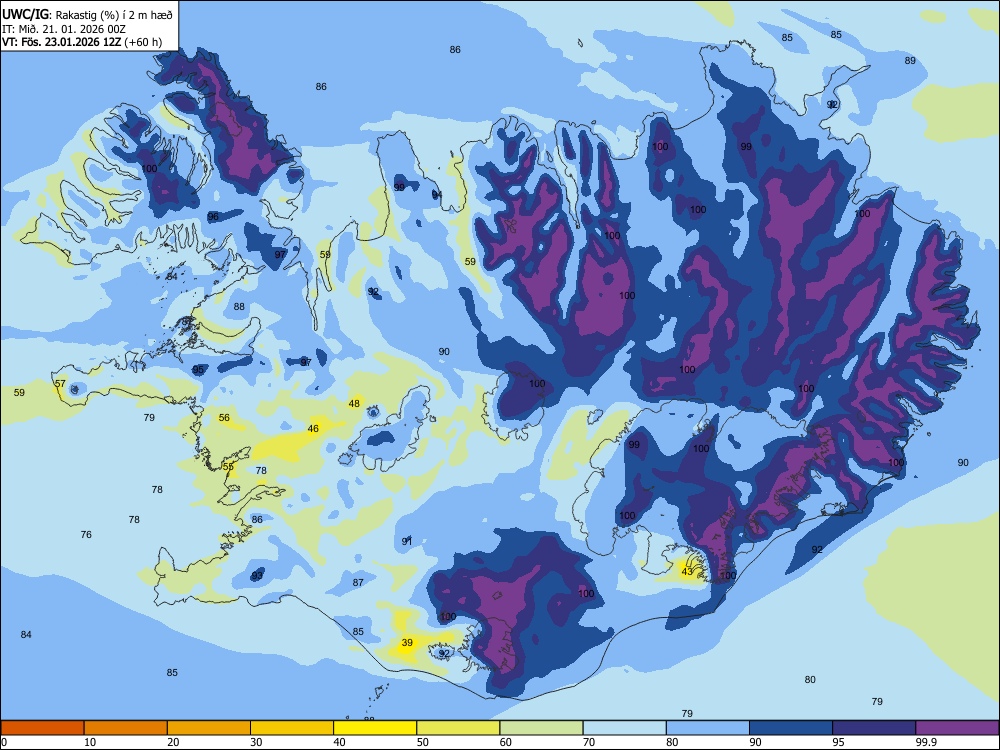Select the amber 30–40 legend swatch
1000x750 pixels.
(292, 728)
